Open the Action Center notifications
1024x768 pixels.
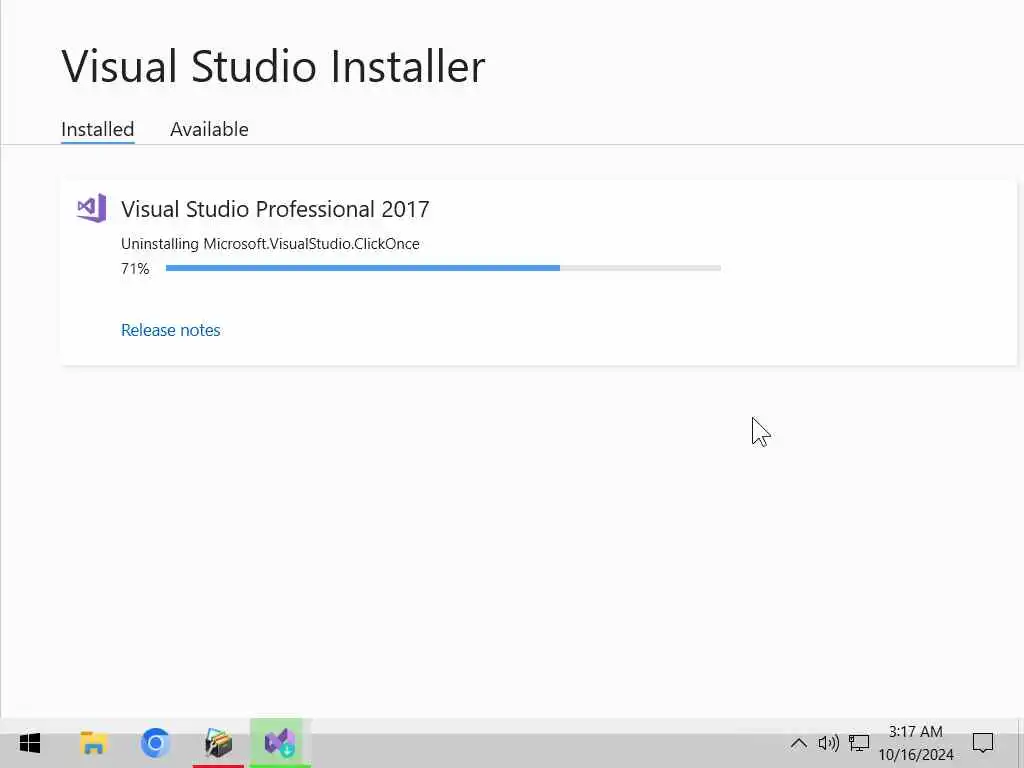point(983,743)
